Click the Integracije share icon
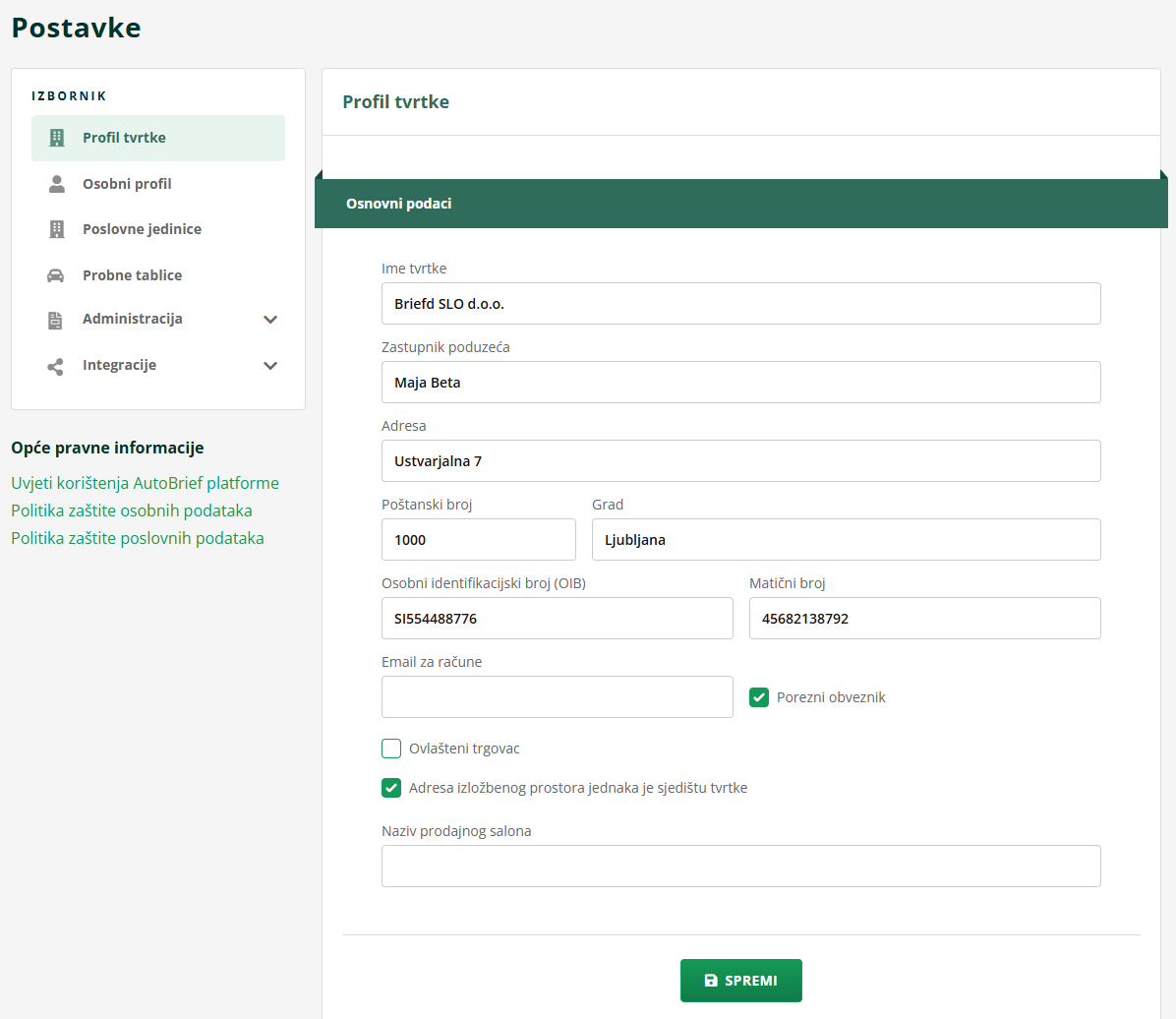Viewport: 1176px width, 1019px height. [x=56, y=366]
